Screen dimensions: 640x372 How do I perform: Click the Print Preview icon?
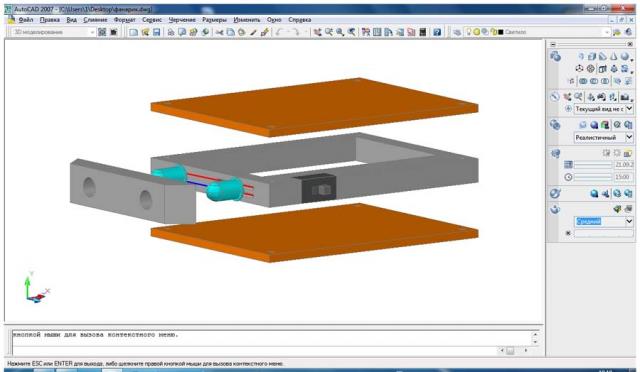(182, 32)
